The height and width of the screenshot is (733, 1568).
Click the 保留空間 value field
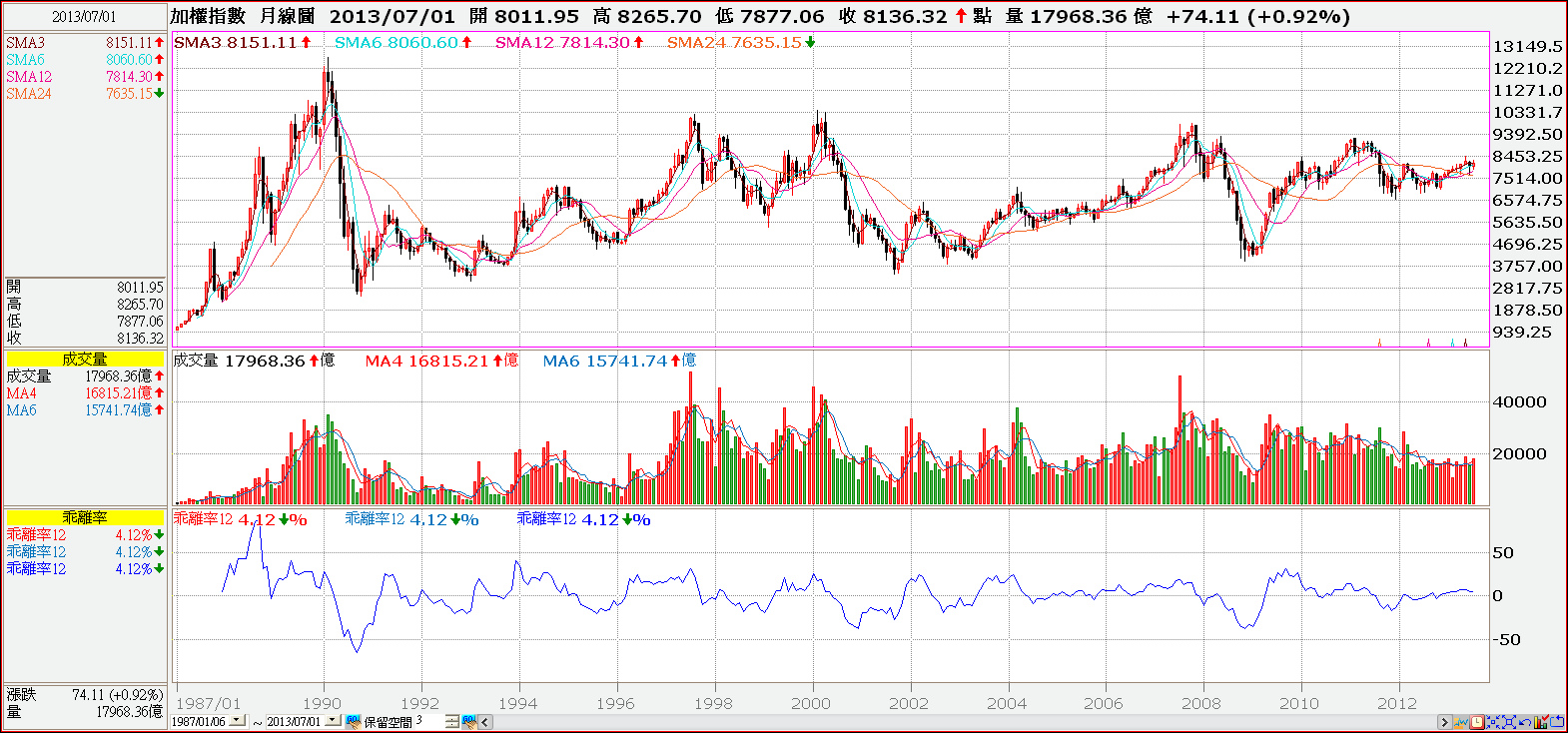(x=429, y=721)
